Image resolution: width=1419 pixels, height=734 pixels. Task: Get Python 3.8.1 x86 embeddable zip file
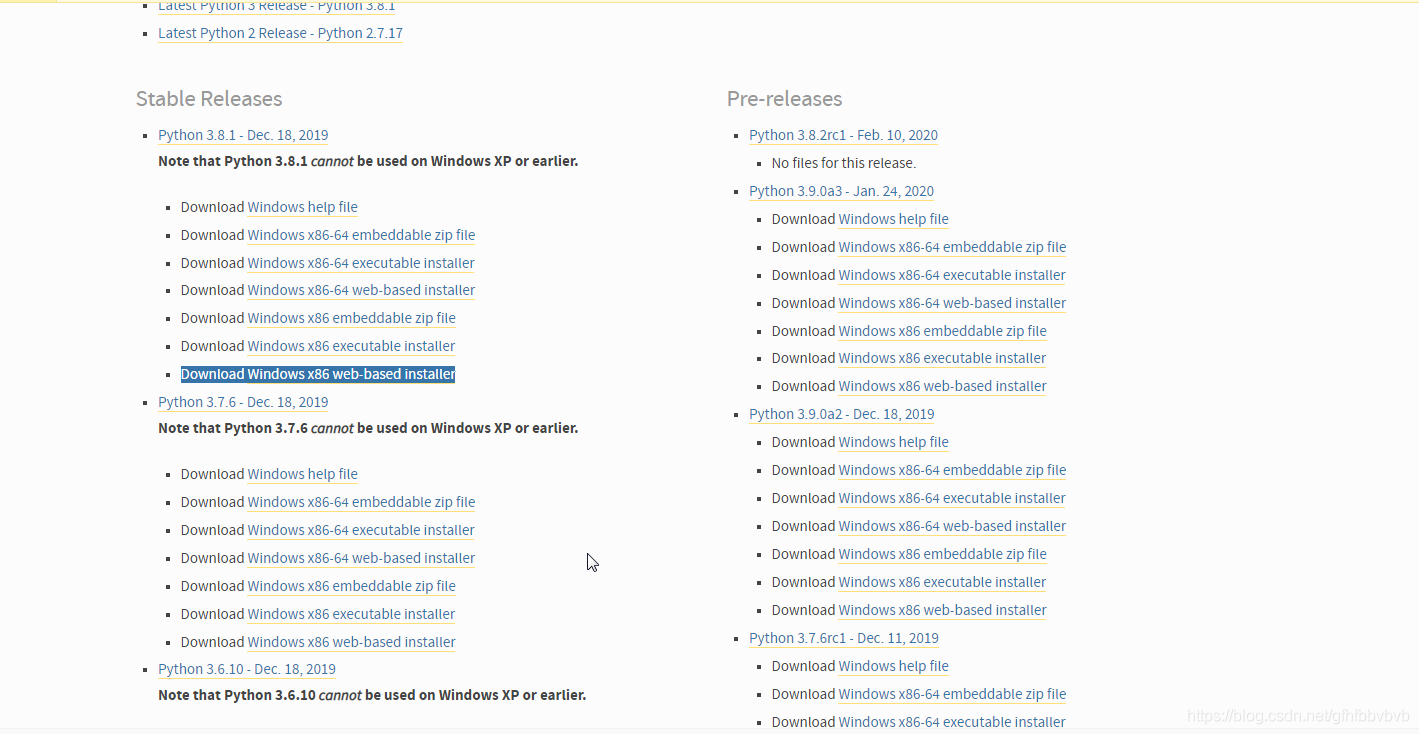click(351, 318)
